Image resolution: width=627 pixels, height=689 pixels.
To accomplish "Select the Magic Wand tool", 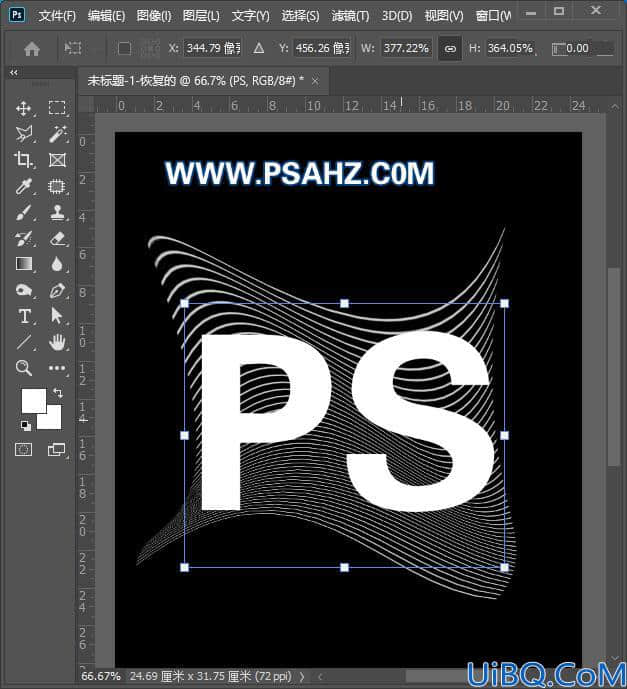I will pos(57,134).
